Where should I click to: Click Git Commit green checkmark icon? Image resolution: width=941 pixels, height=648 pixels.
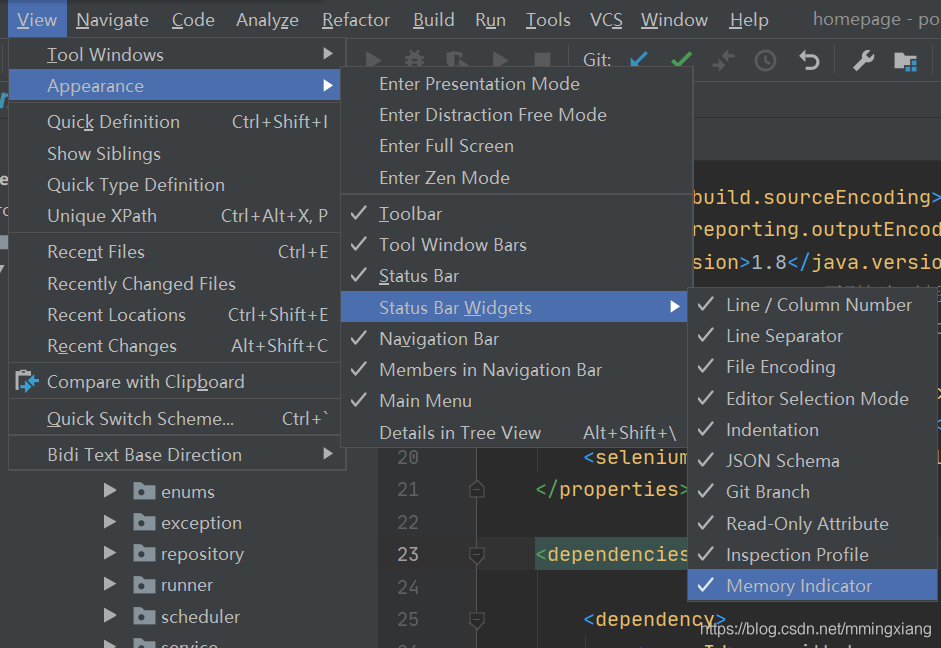(681, 59)
